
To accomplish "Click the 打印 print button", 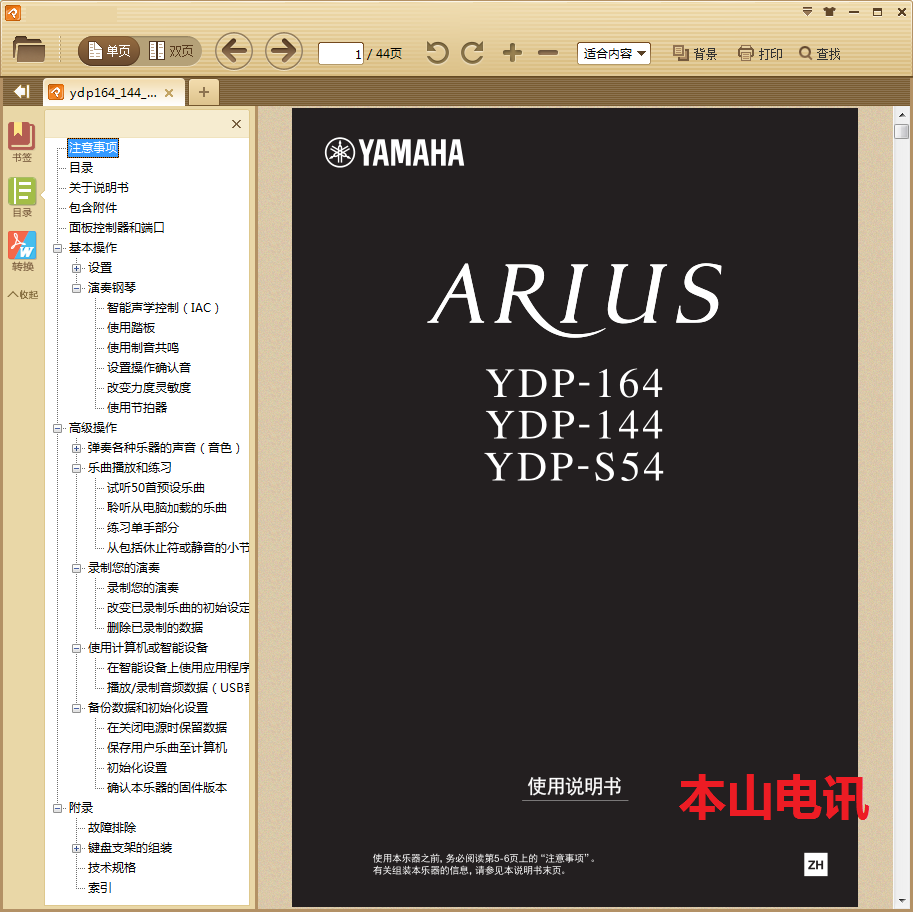I will pyautogui.click(x=760, y=54).
